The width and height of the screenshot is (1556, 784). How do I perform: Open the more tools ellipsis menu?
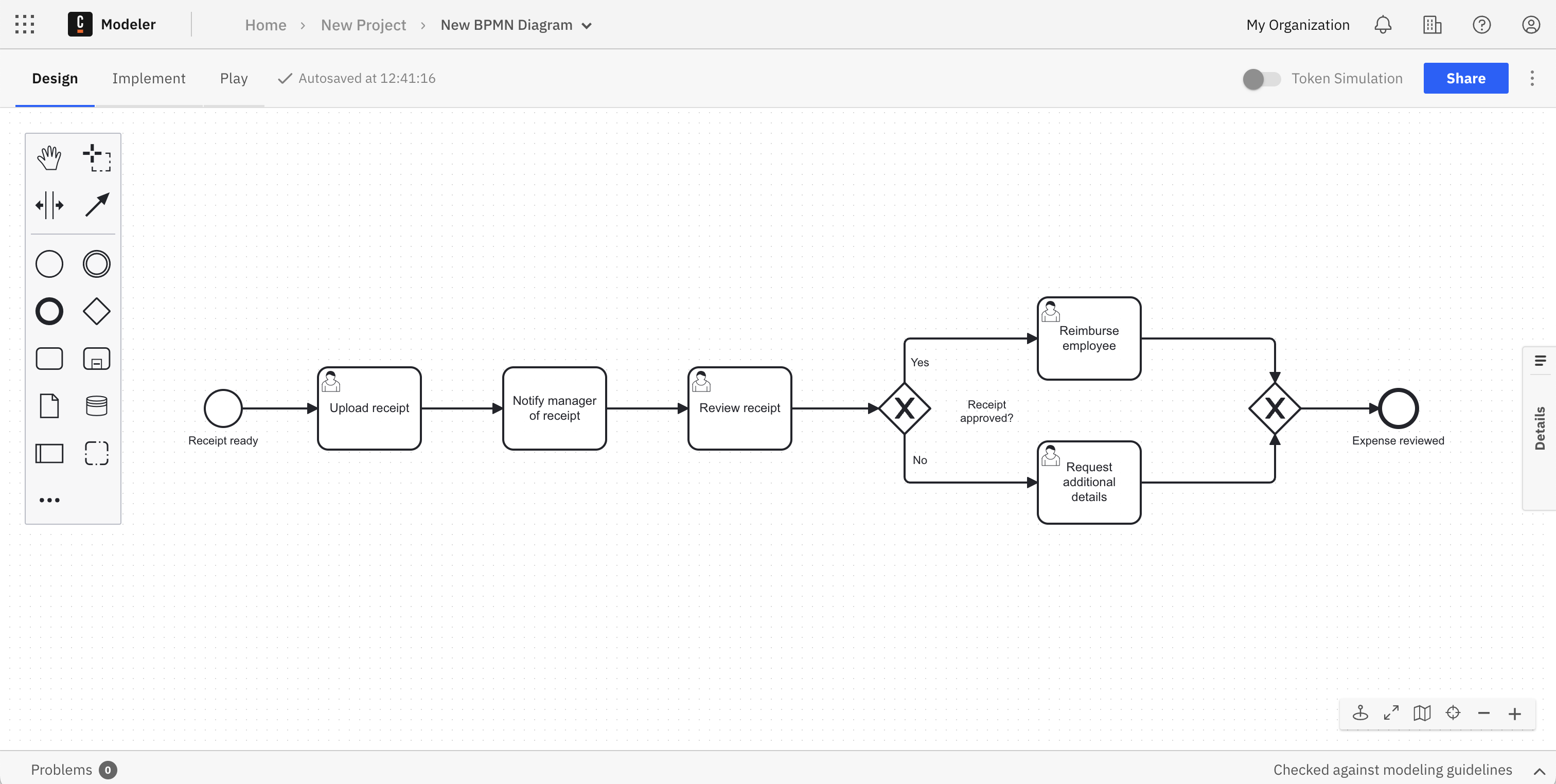click(49, 500)
